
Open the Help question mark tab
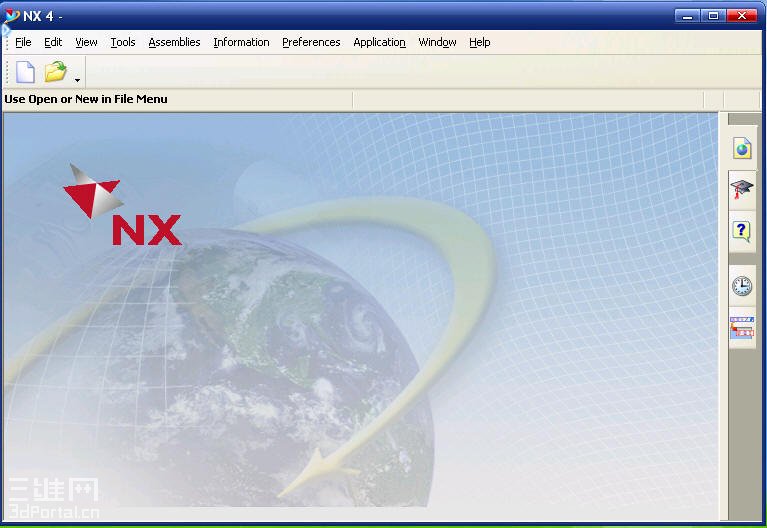pyautogui.click(x=742, y=231)
